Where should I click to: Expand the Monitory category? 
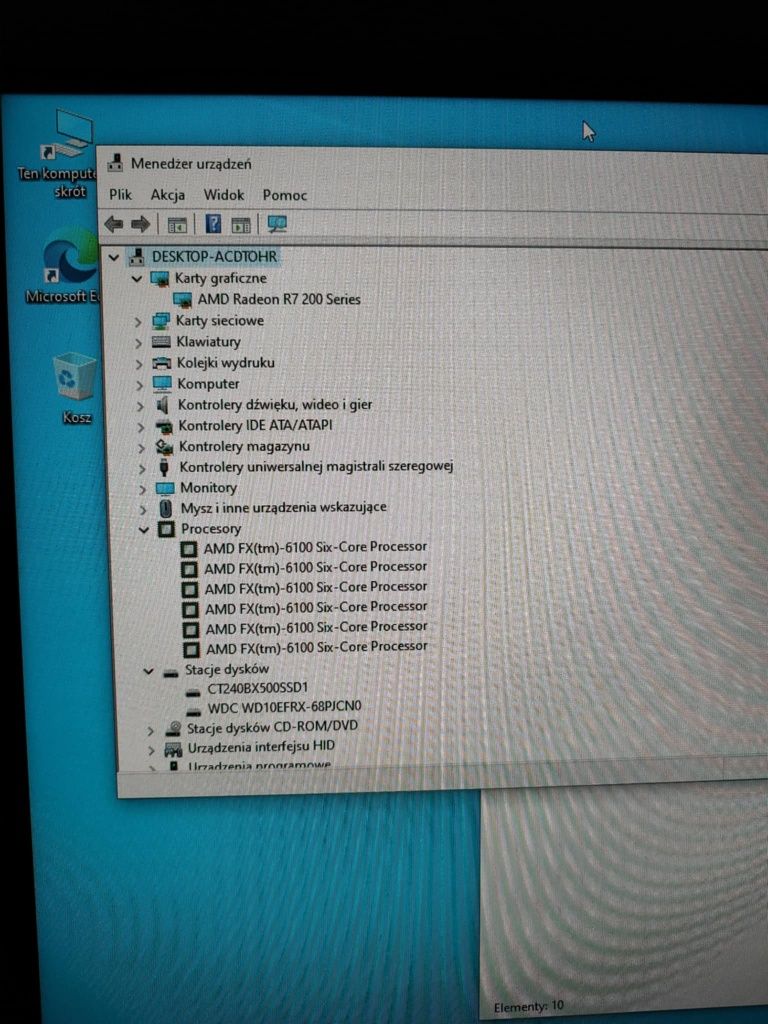(x=143, y=488)
